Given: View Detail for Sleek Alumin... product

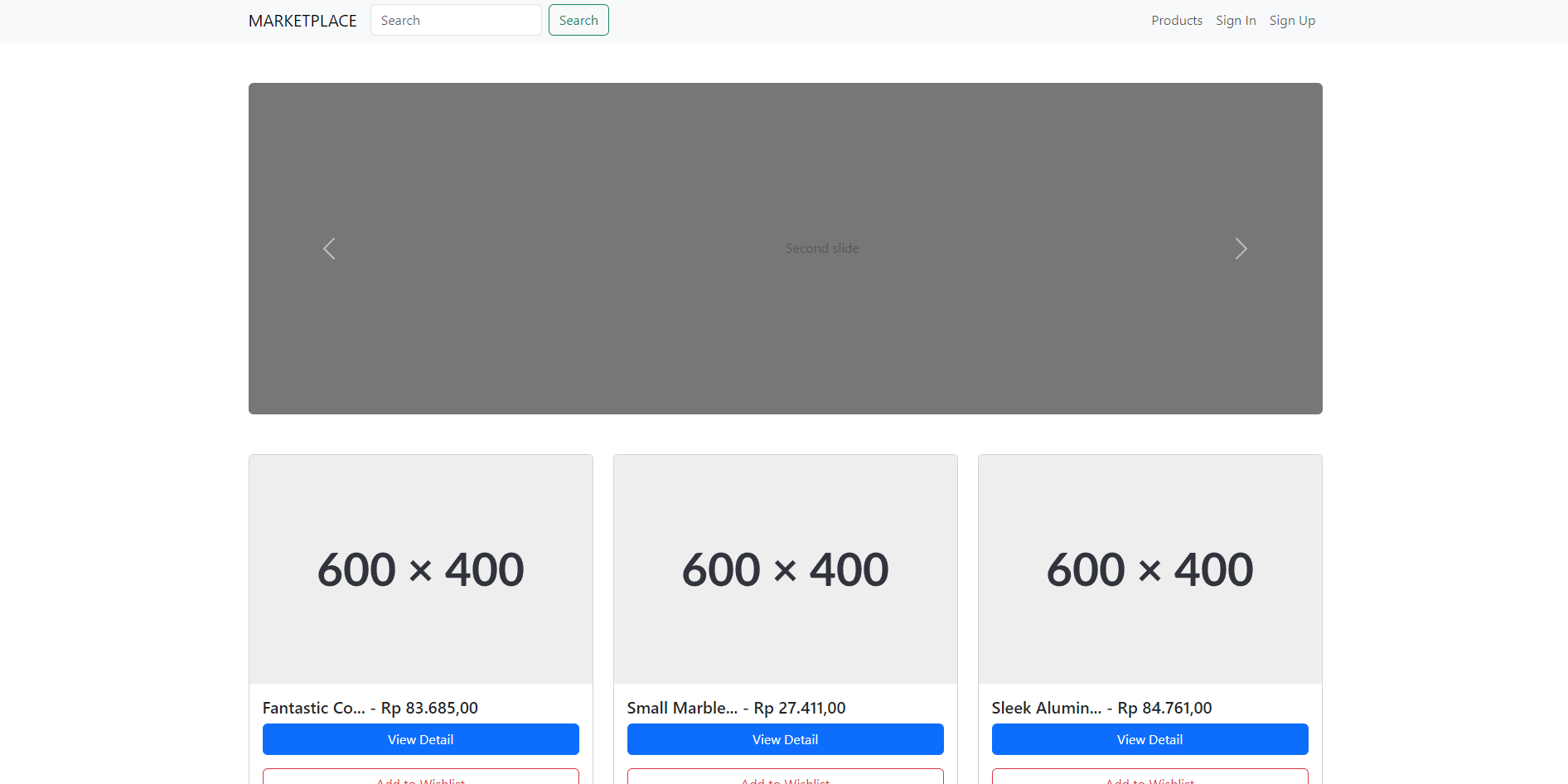Looking at the screenshot, I should coord(1150,739).
